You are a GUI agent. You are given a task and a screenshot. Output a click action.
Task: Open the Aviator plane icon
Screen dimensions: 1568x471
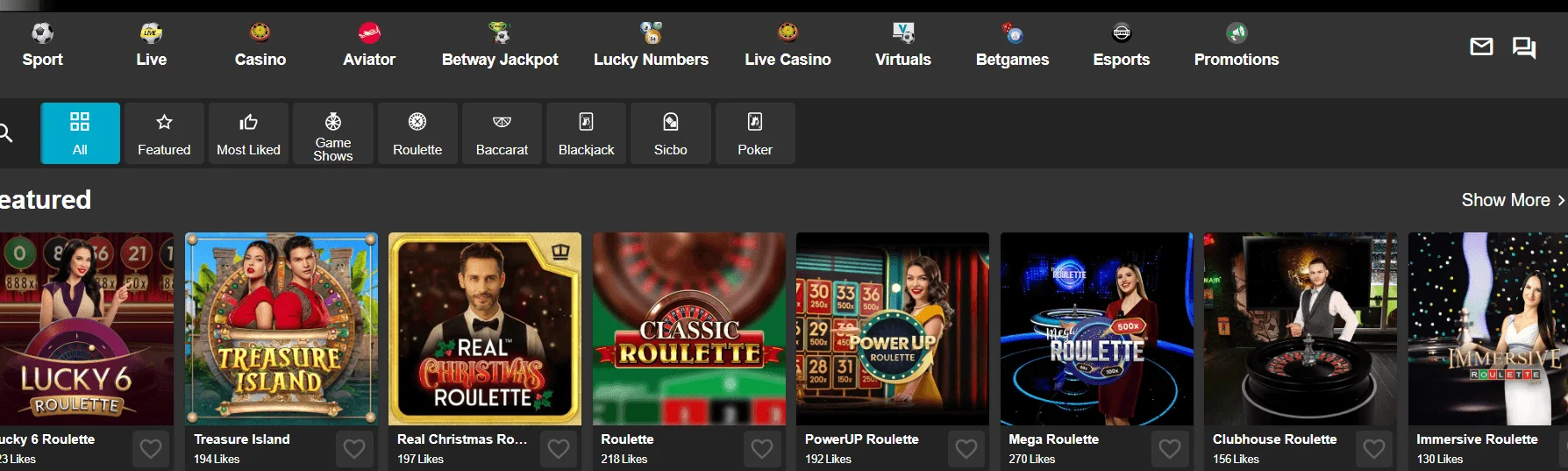click(x=369, y=33)
